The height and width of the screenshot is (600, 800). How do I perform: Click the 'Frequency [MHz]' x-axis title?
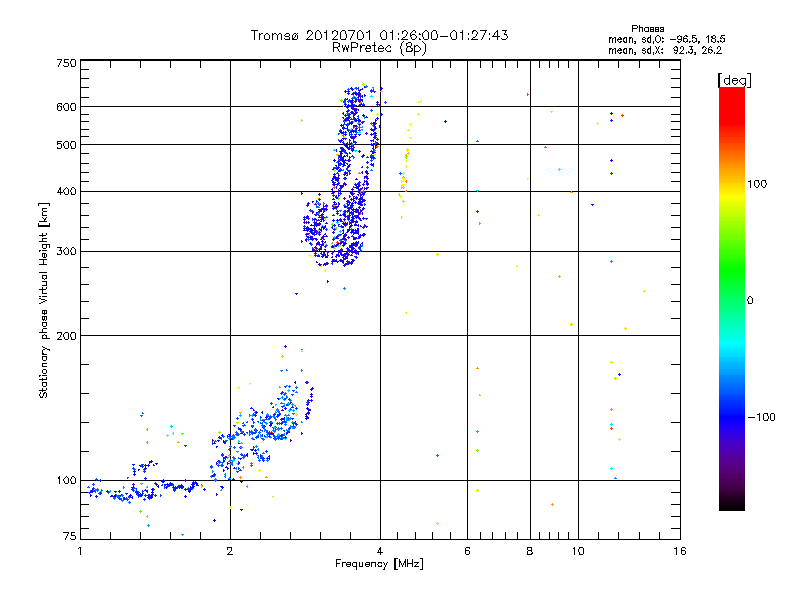pyautogui.click(x=379, y=564)
